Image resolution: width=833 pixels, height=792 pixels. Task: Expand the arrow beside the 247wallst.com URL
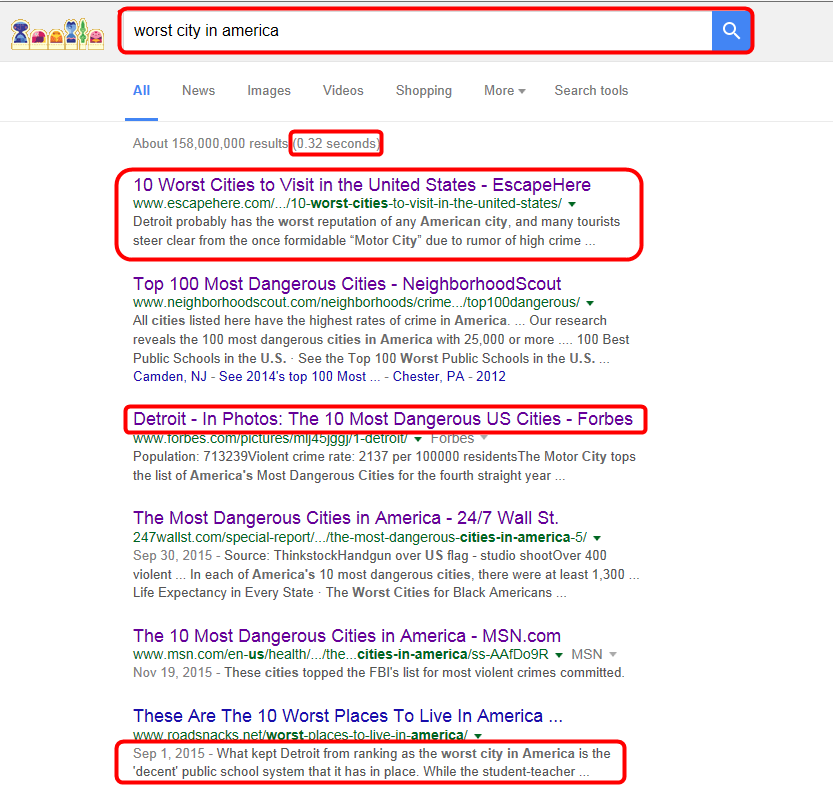[598, 536]
